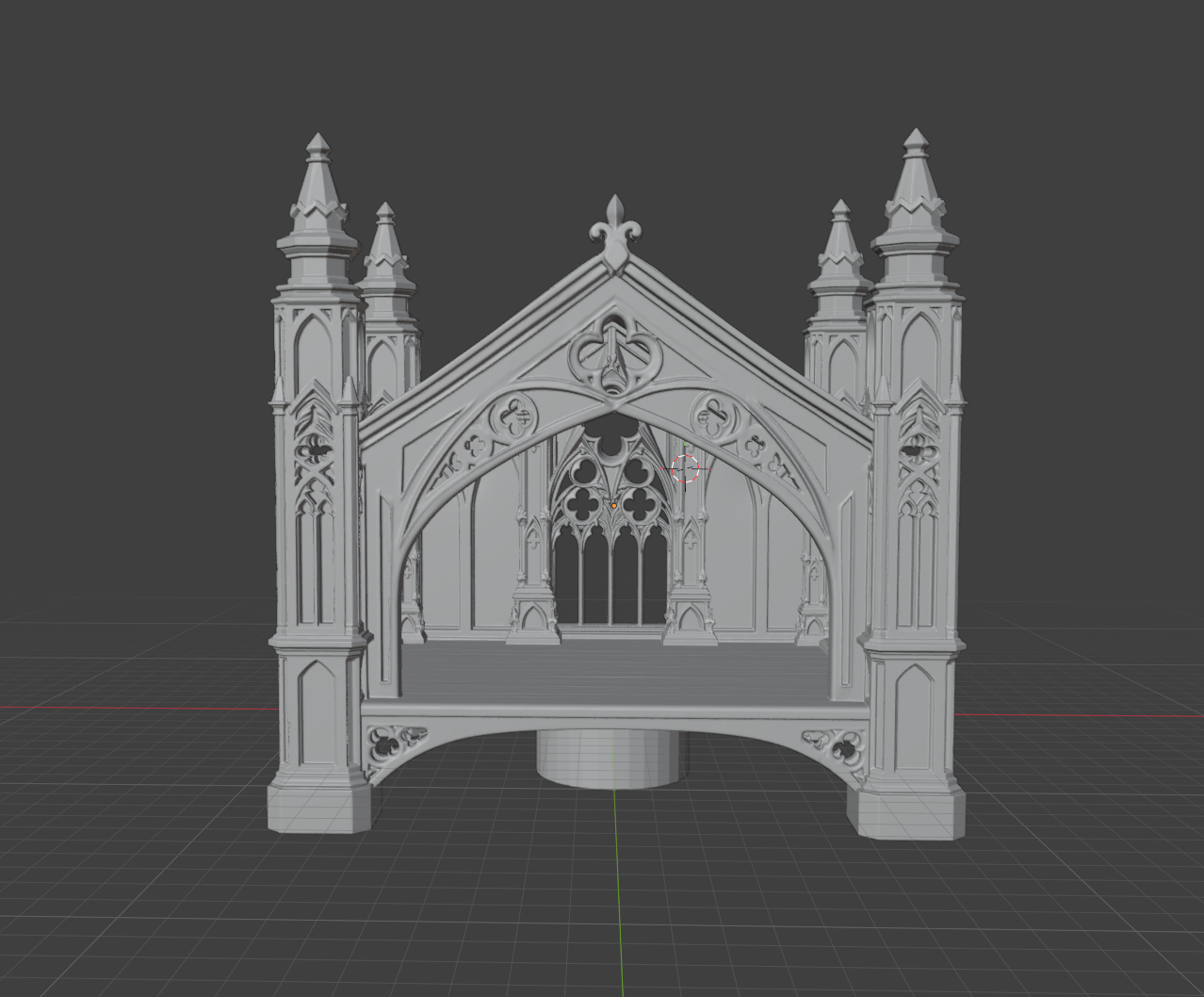Click the cylinder base beneath the platform
Viewport: 1204px width, 997px height.
pyautogui.click(x=609, y=759)
